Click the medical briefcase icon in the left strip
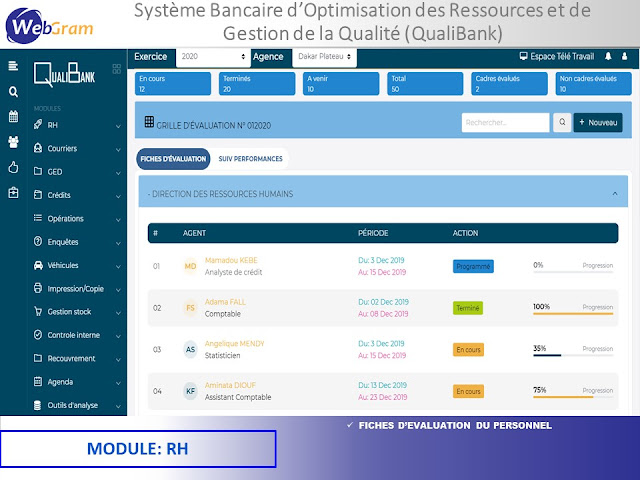This screenshot has width=640, height=480. coord(13,193)
